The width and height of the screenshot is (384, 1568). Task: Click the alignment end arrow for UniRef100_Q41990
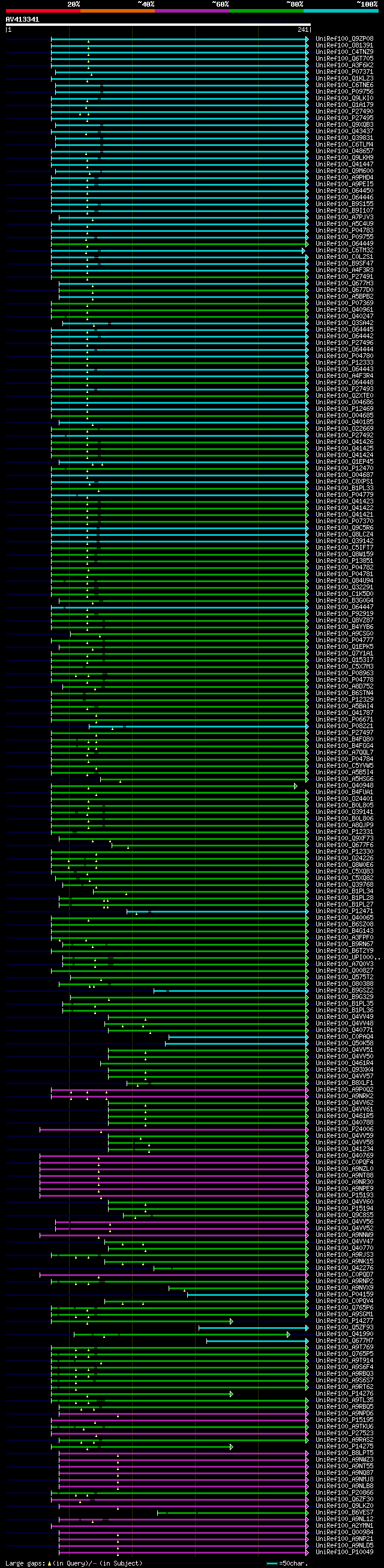coord(289,1335)
